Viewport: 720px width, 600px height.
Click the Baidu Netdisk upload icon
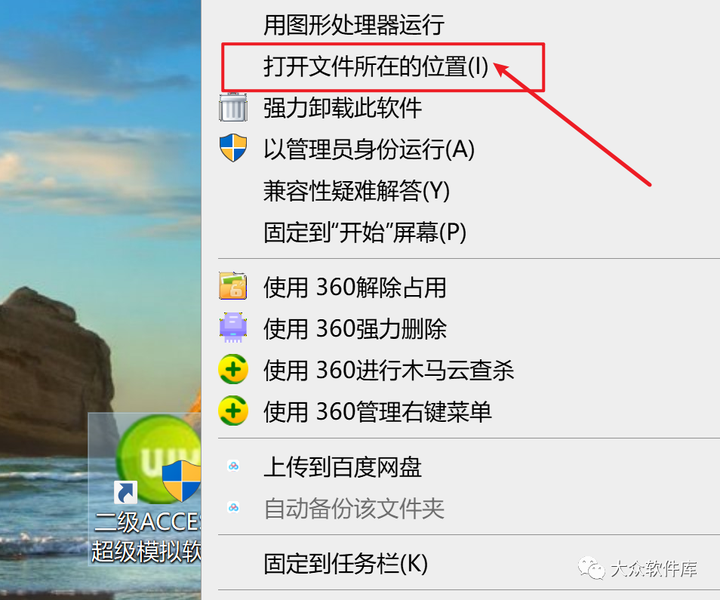pos(233,466)
